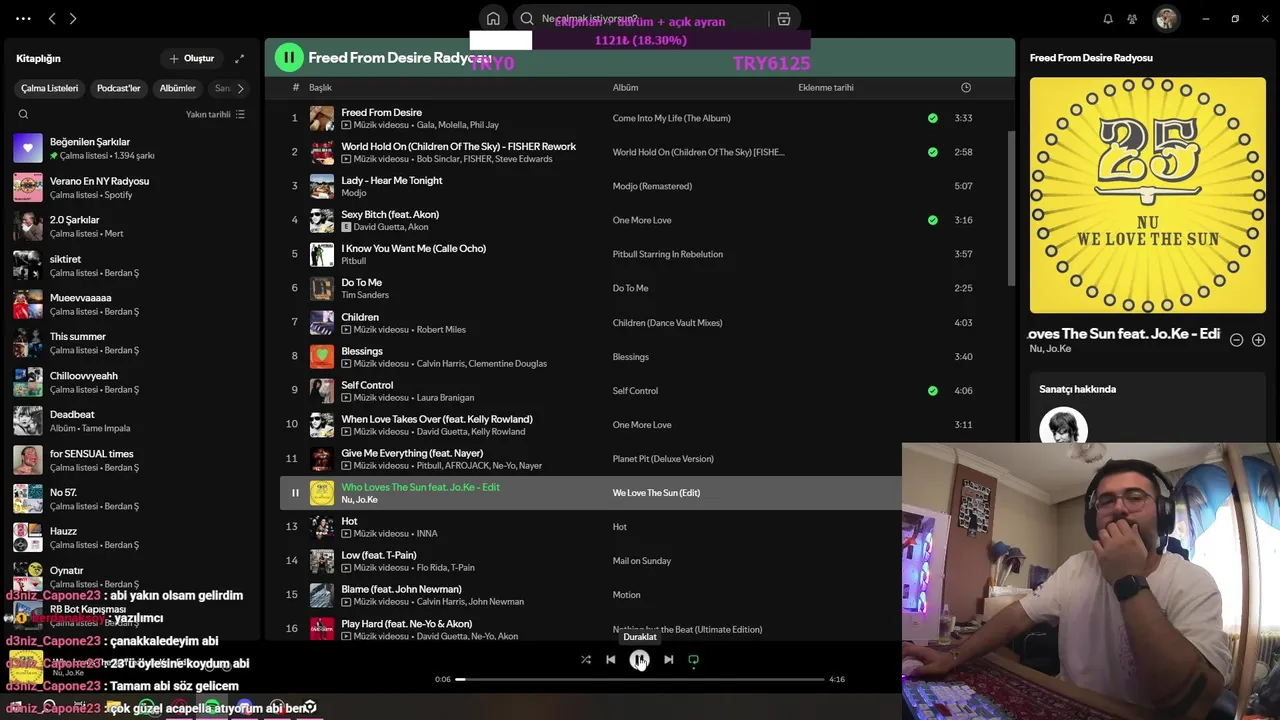1280x720 pixels.
Task: Open the Browse icon beside search
Action: tap(784, 18)
